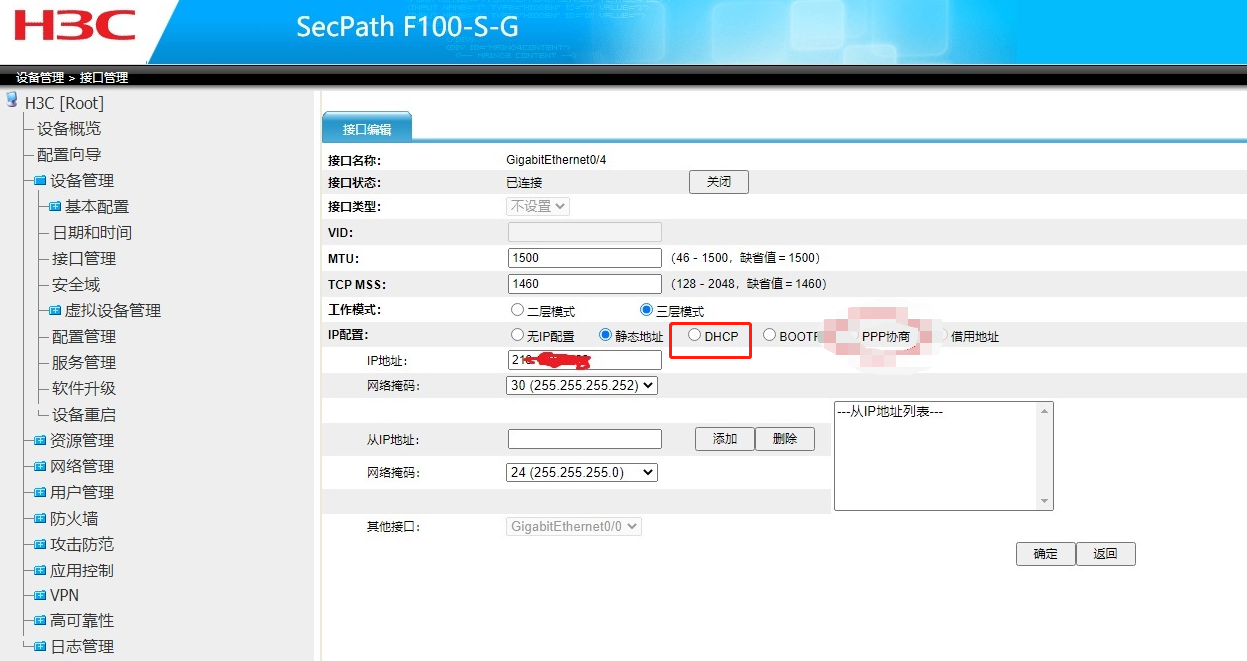The height and width of the screenshot is (661, 1247).
Task: Open the 接口编辑 tab
Action: (x=367, y=129)
